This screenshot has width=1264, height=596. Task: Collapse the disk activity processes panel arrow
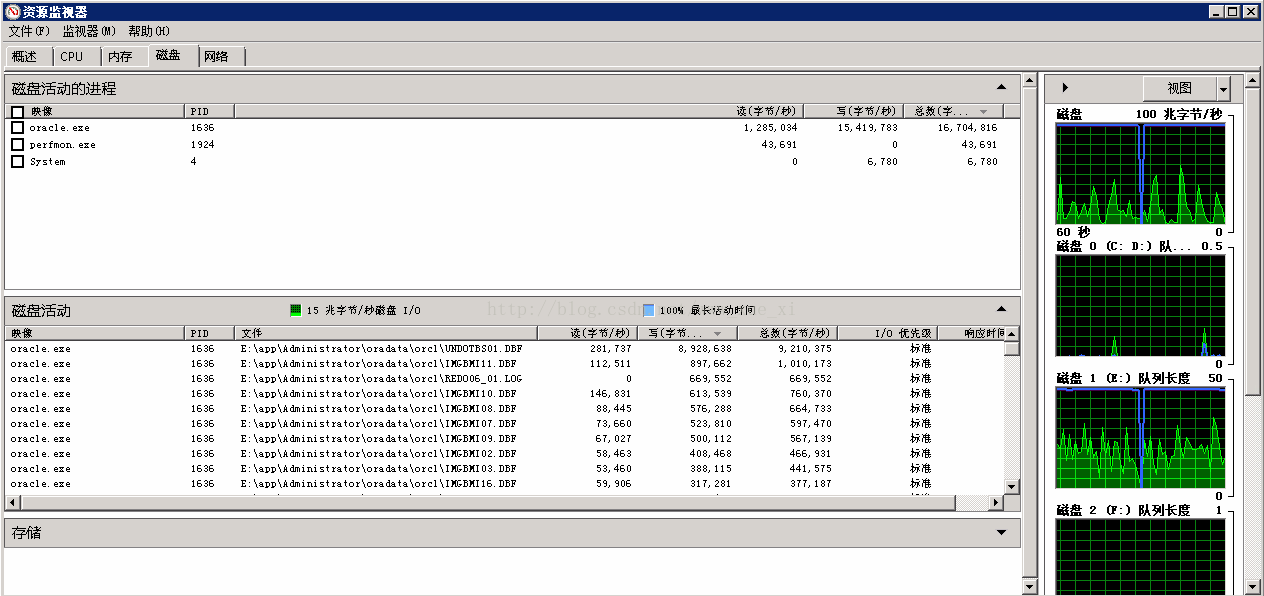1002,87
